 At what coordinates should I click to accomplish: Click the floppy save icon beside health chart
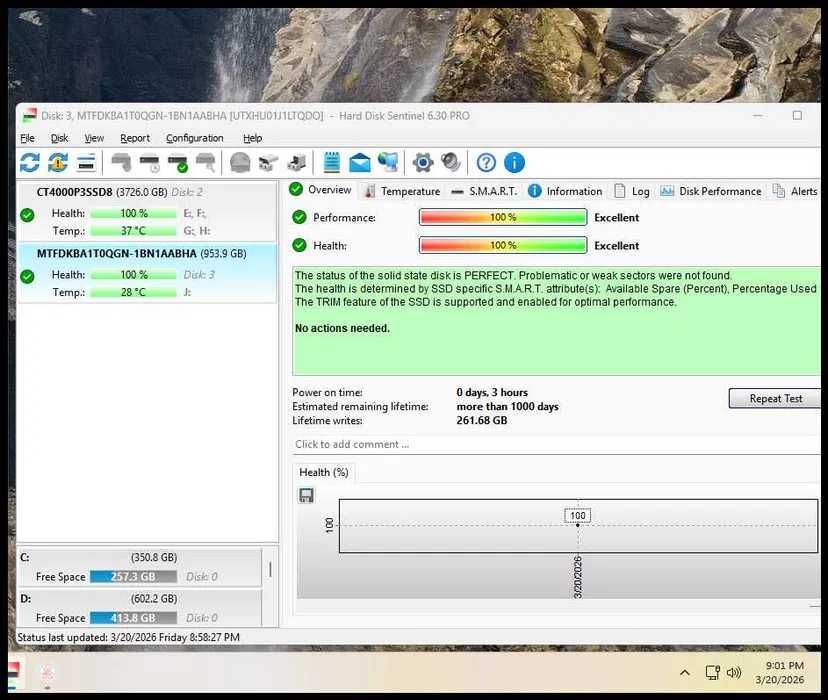(306, 495)
